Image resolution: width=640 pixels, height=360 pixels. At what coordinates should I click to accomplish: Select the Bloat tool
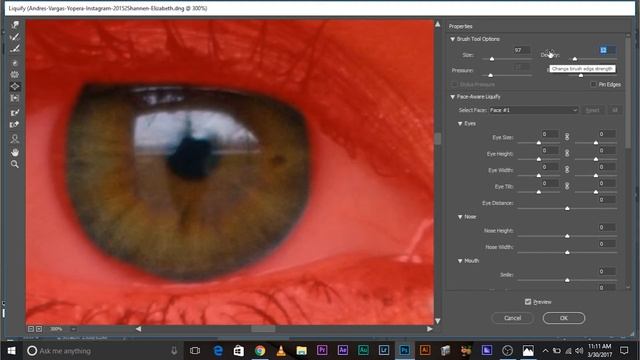click(x=15, y=87)
